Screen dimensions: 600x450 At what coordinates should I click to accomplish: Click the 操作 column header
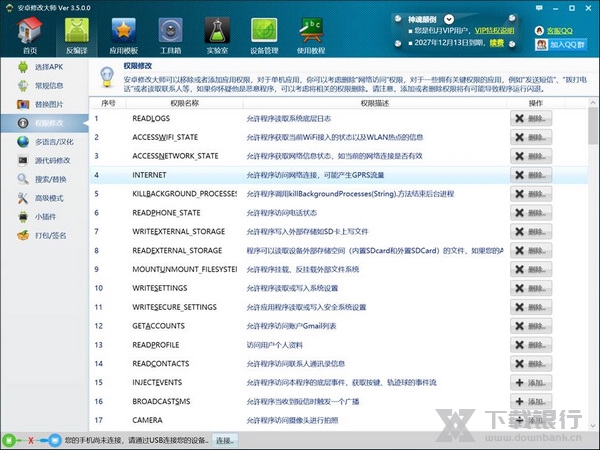coord(535,103)
